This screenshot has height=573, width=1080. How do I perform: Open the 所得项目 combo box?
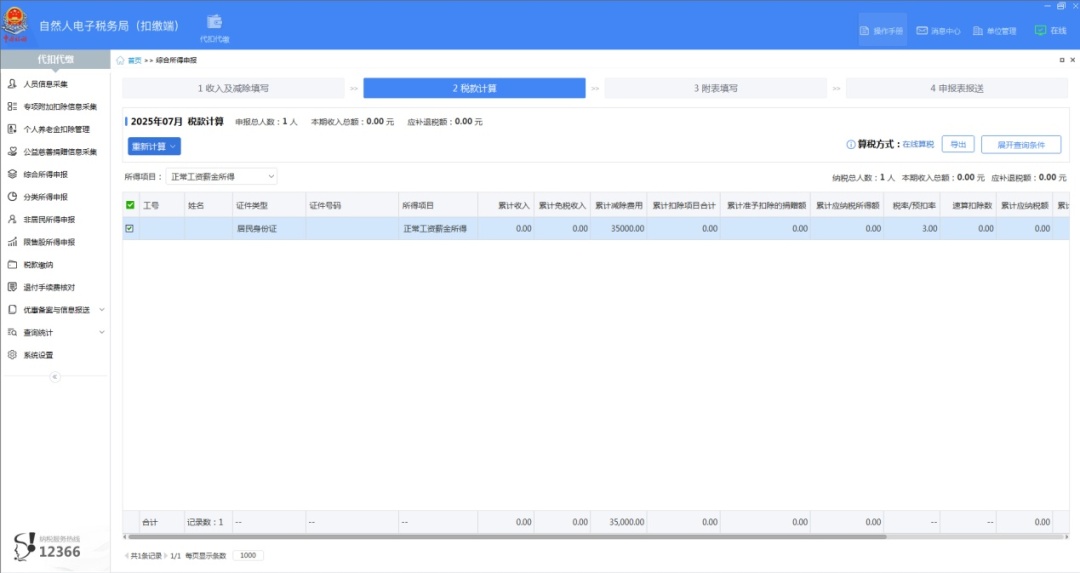[x=221, y=177]
